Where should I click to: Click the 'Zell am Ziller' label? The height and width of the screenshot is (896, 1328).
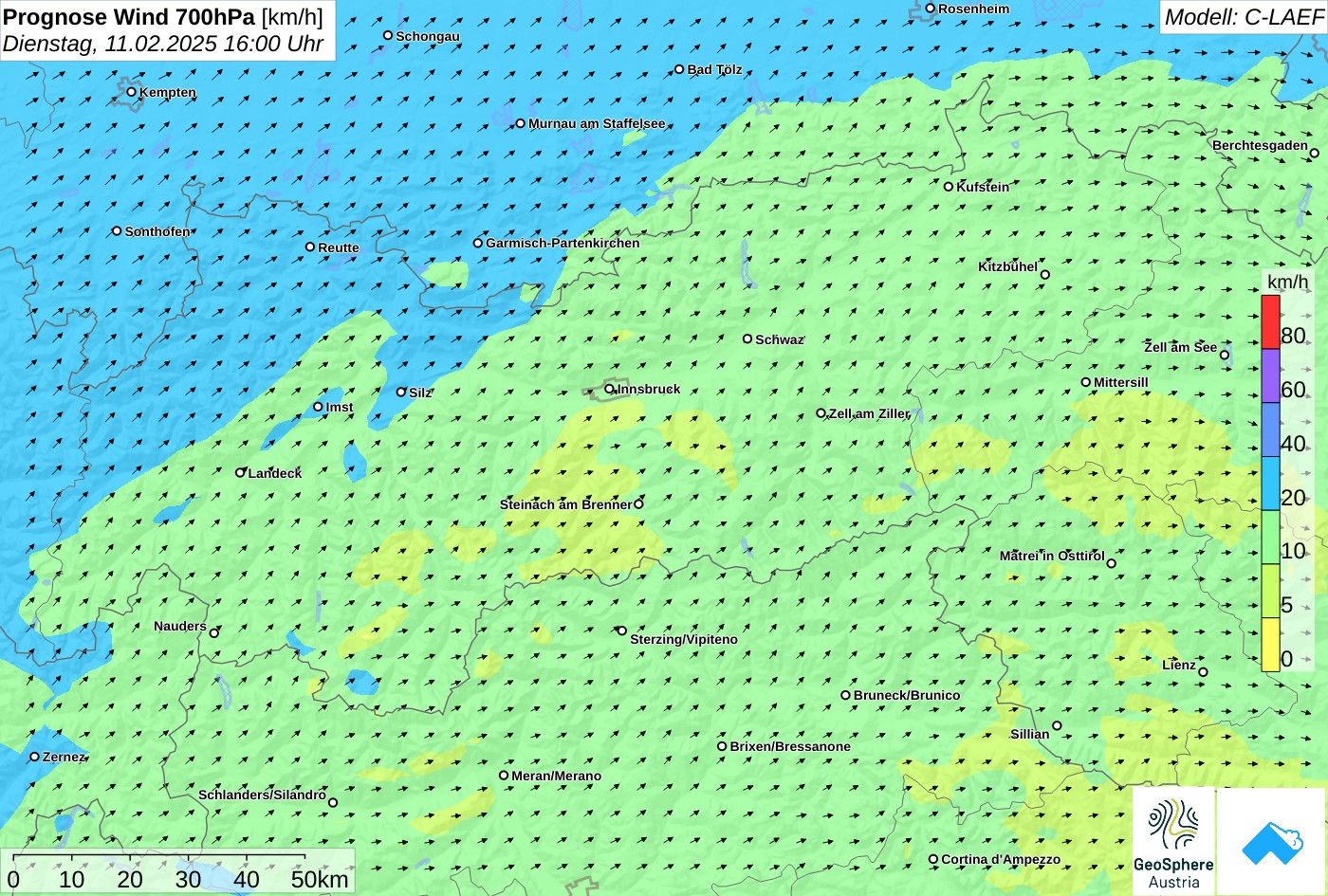point(869,413)
